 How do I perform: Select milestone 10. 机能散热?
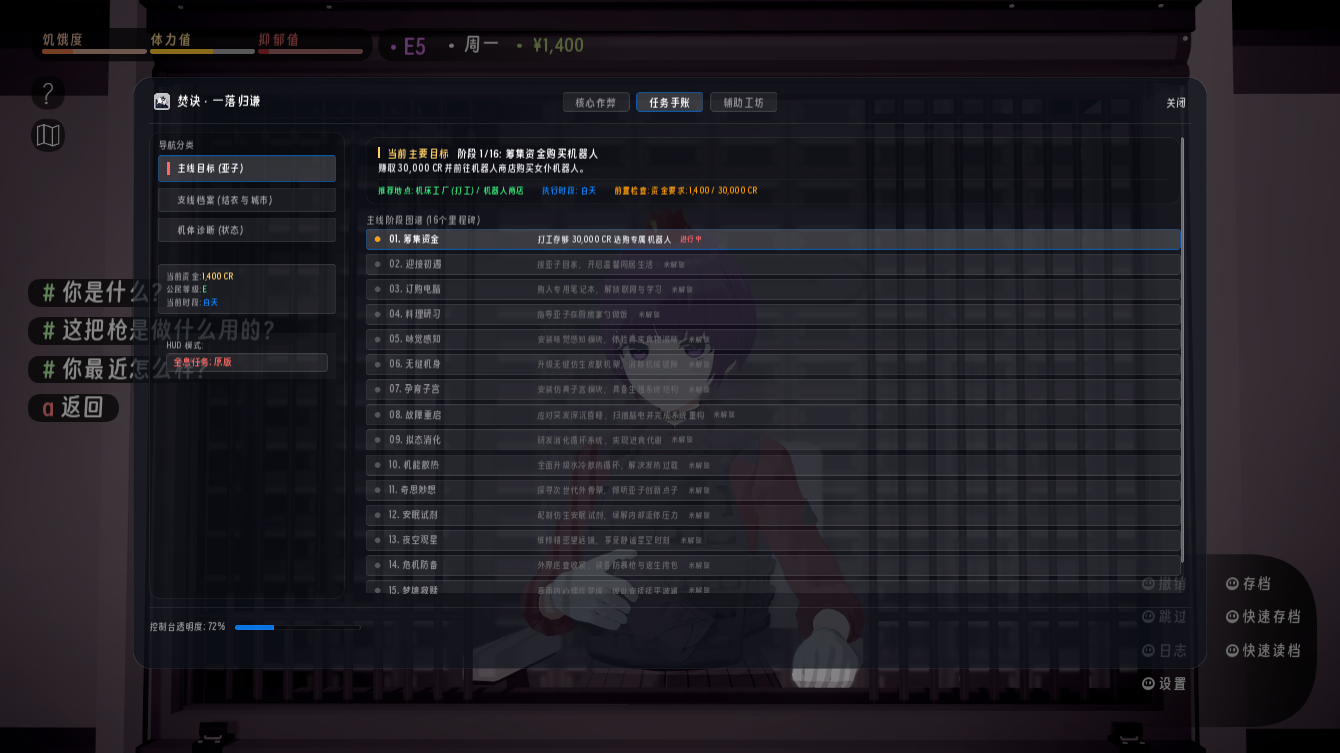[x=773, y=465]
